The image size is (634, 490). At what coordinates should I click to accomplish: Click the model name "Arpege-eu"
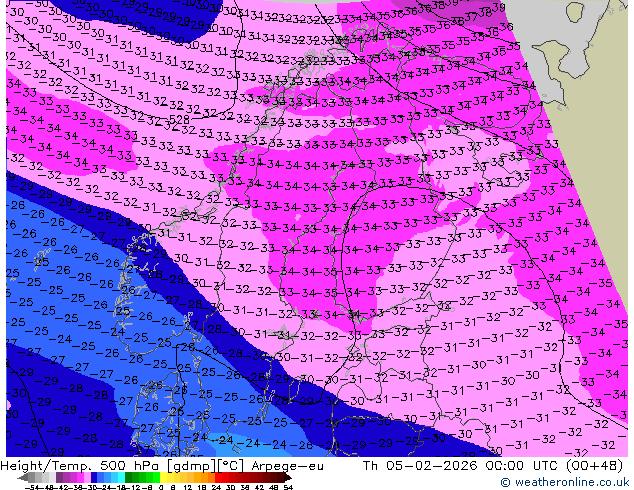click(x=287, y=466)
